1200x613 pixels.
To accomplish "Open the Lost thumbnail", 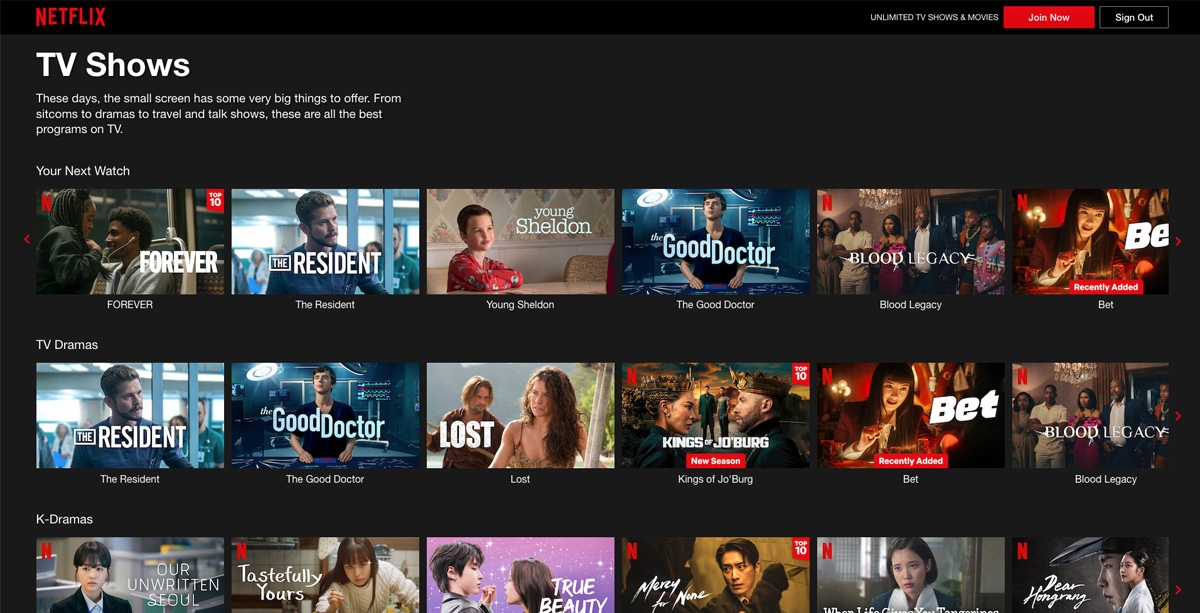I will click(x=520, y=416).
